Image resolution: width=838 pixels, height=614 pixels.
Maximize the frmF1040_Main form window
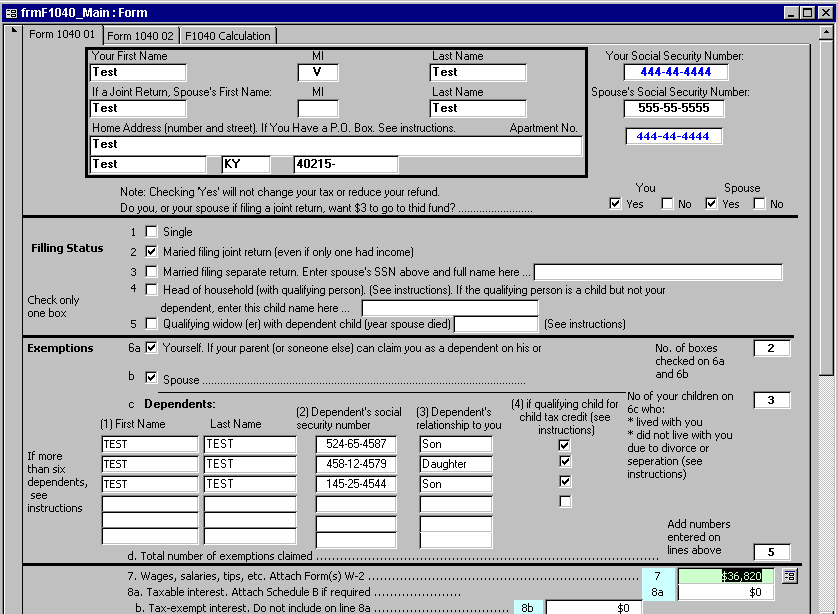pos(808,13)
